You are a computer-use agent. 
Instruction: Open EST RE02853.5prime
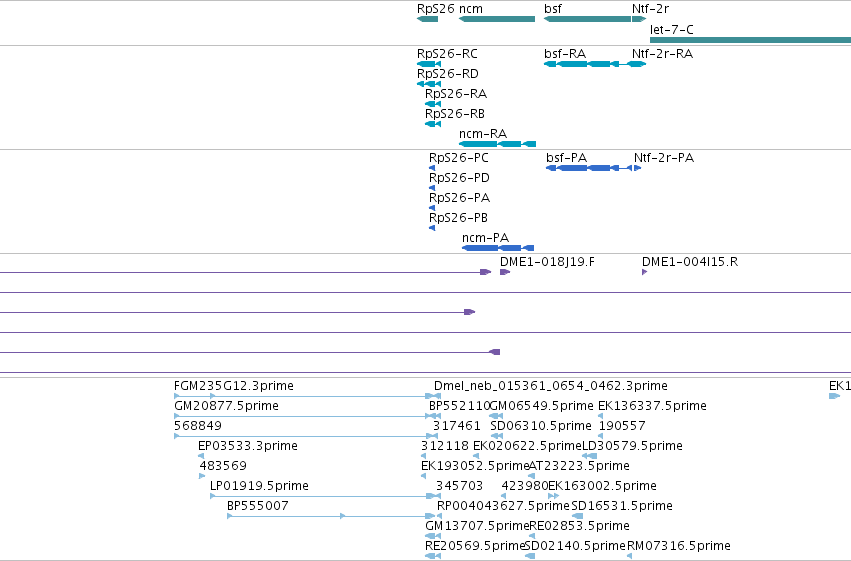(x=580, y=526)
